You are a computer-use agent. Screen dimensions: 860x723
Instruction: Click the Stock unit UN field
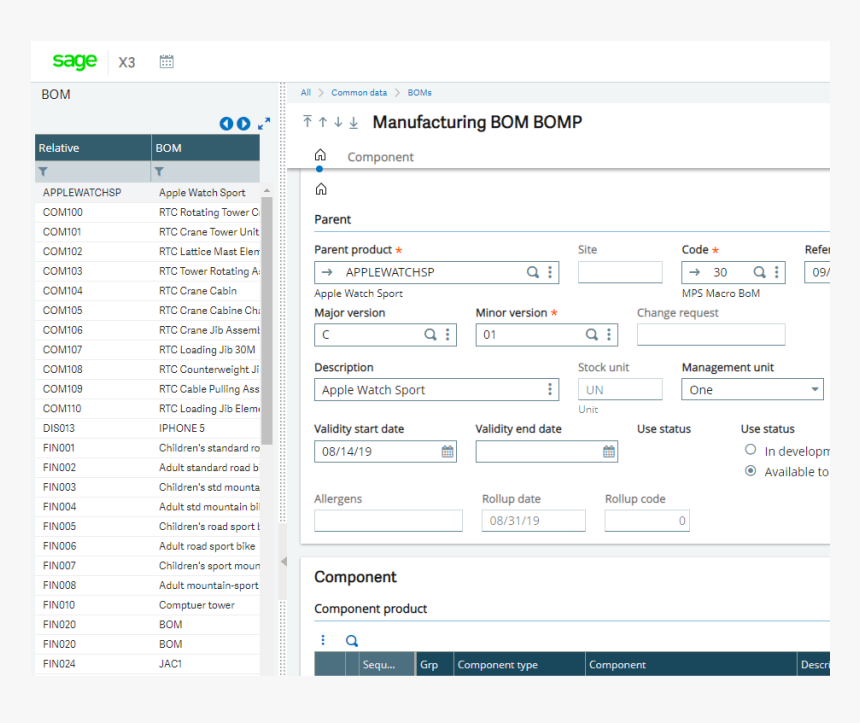point(620,389)
